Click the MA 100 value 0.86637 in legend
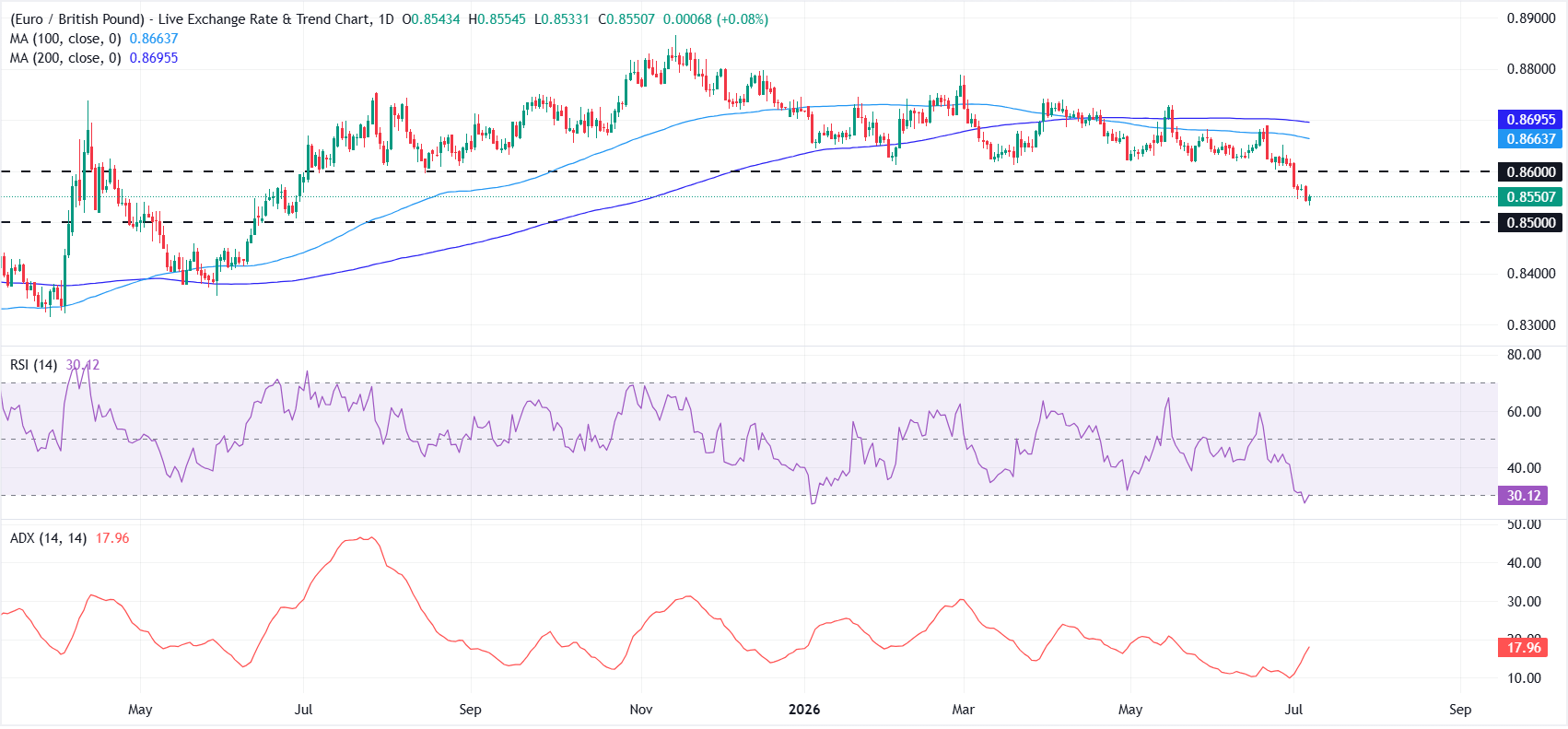 (154, 39)
